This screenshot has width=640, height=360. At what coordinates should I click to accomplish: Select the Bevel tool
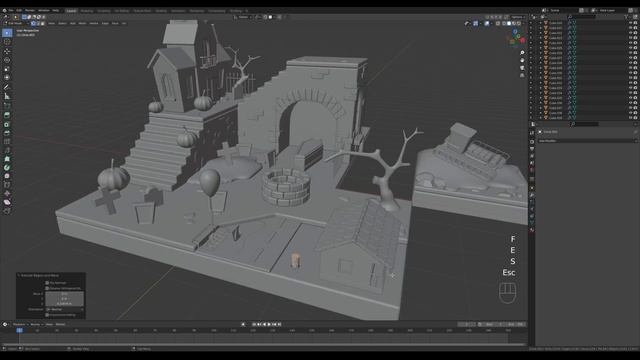coord(7,133)
